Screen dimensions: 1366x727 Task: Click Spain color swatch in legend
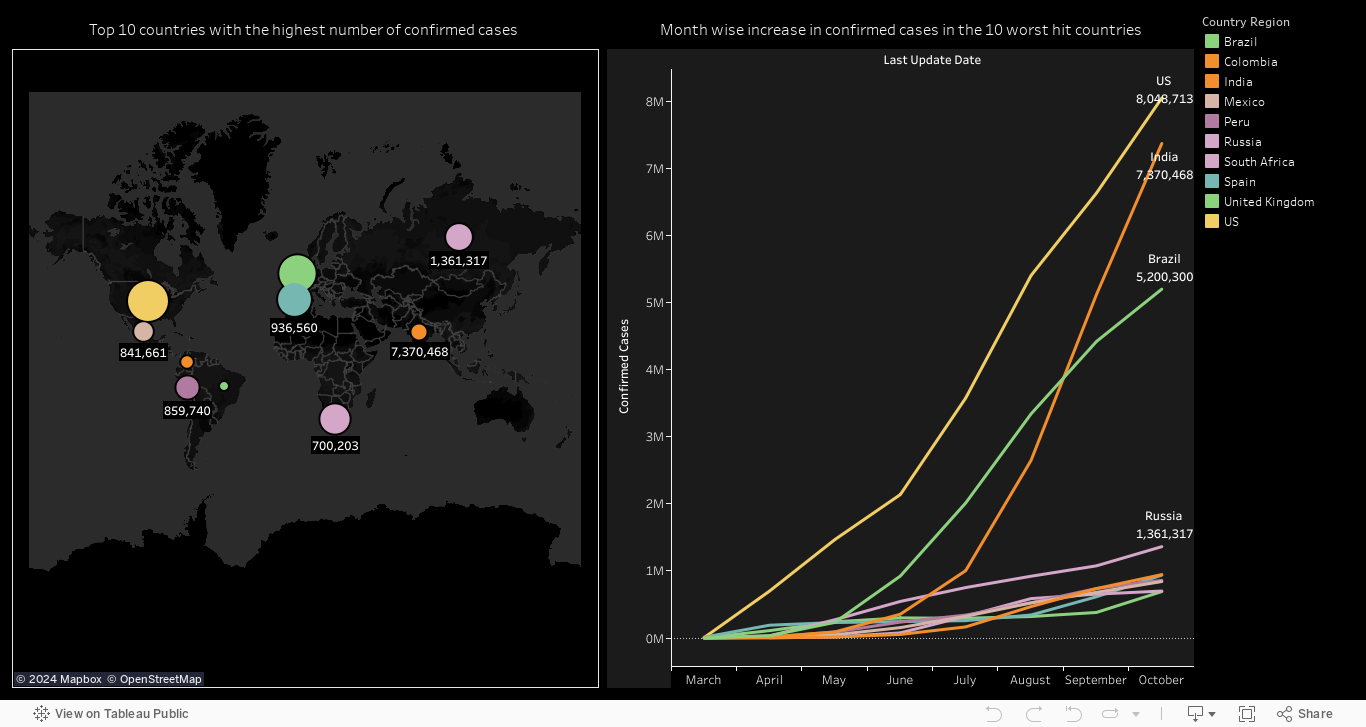(x=1212, y=182)
